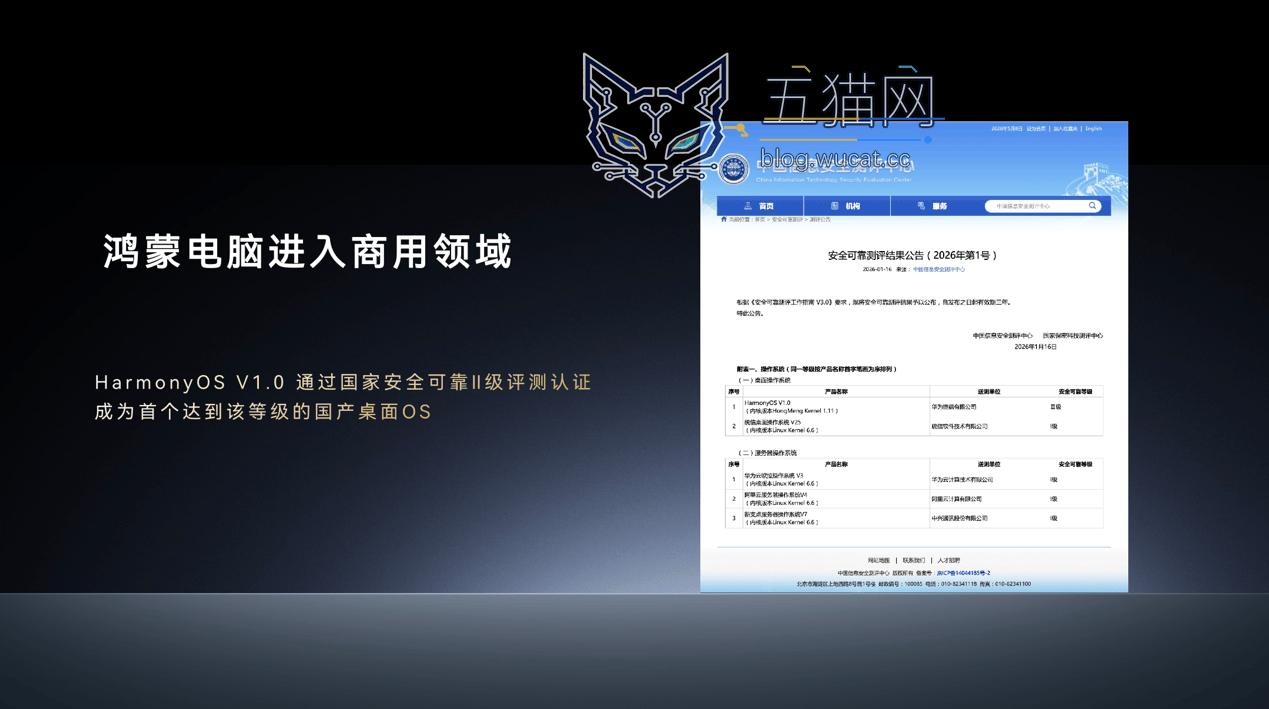
Task: Click the 中兴通讯股份有限公司 cell
Action: click(x=959, y=518)
